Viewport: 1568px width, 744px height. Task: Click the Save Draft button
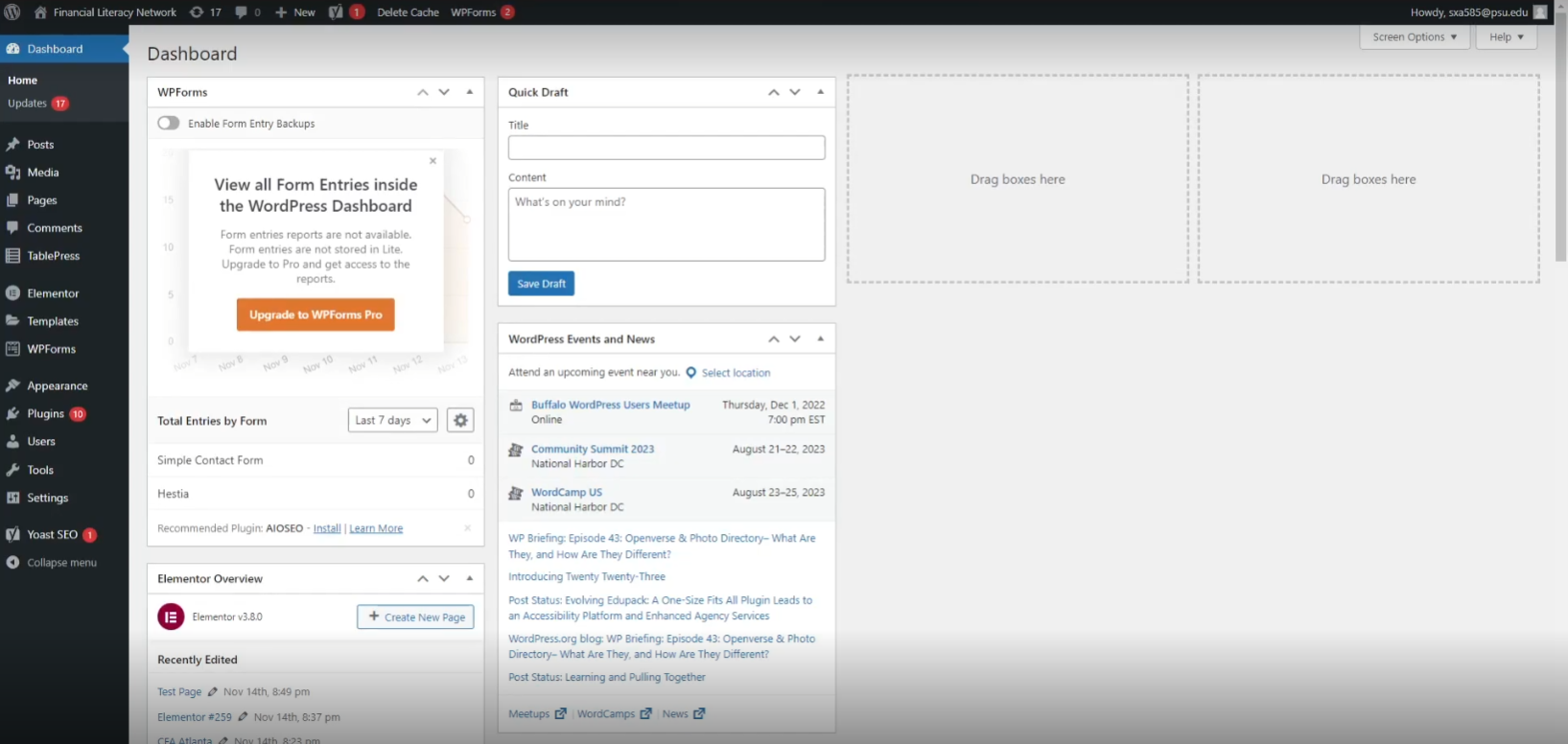point(541,284)
